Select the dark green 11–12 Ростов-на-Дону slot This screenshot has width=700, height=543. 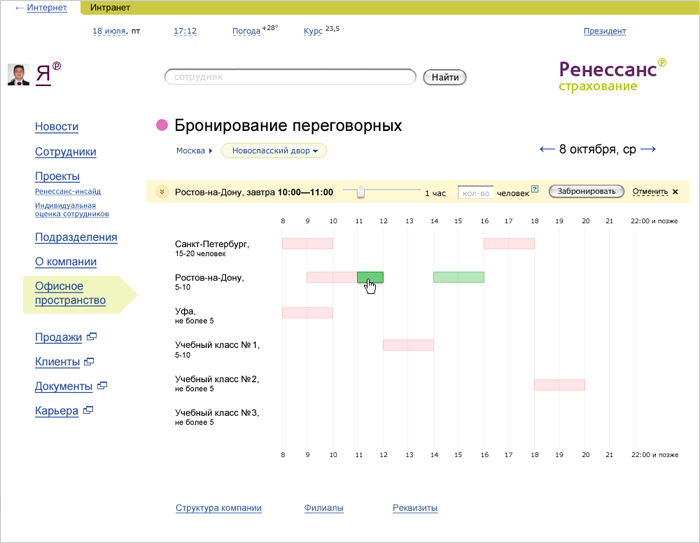(x=370, y=277)
